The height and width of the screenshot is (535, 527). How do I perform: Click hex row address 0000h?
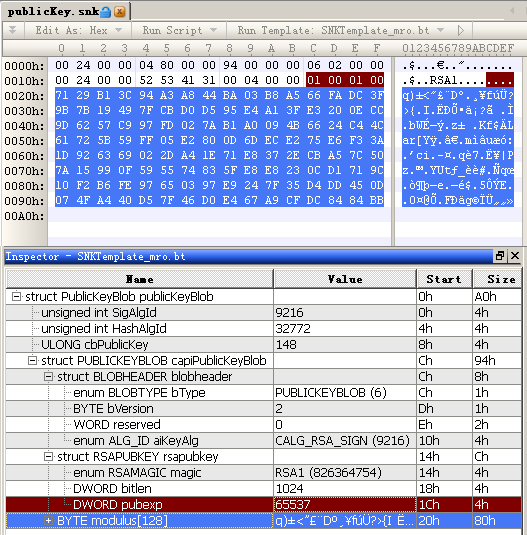tap(24, 65)
